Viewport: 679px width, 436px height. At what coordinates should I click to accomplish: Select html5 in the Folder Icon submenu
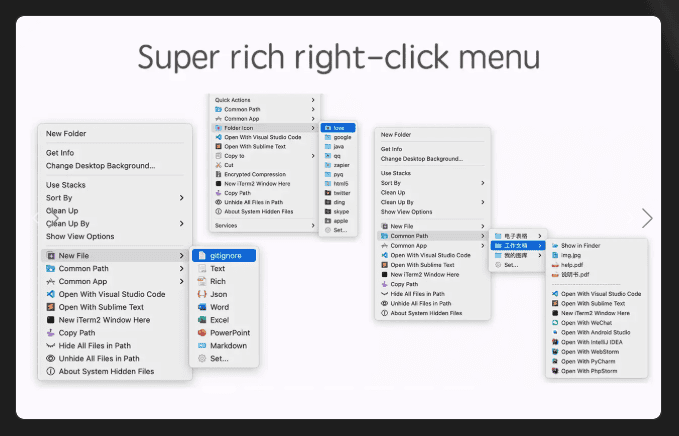pos(341,184)
